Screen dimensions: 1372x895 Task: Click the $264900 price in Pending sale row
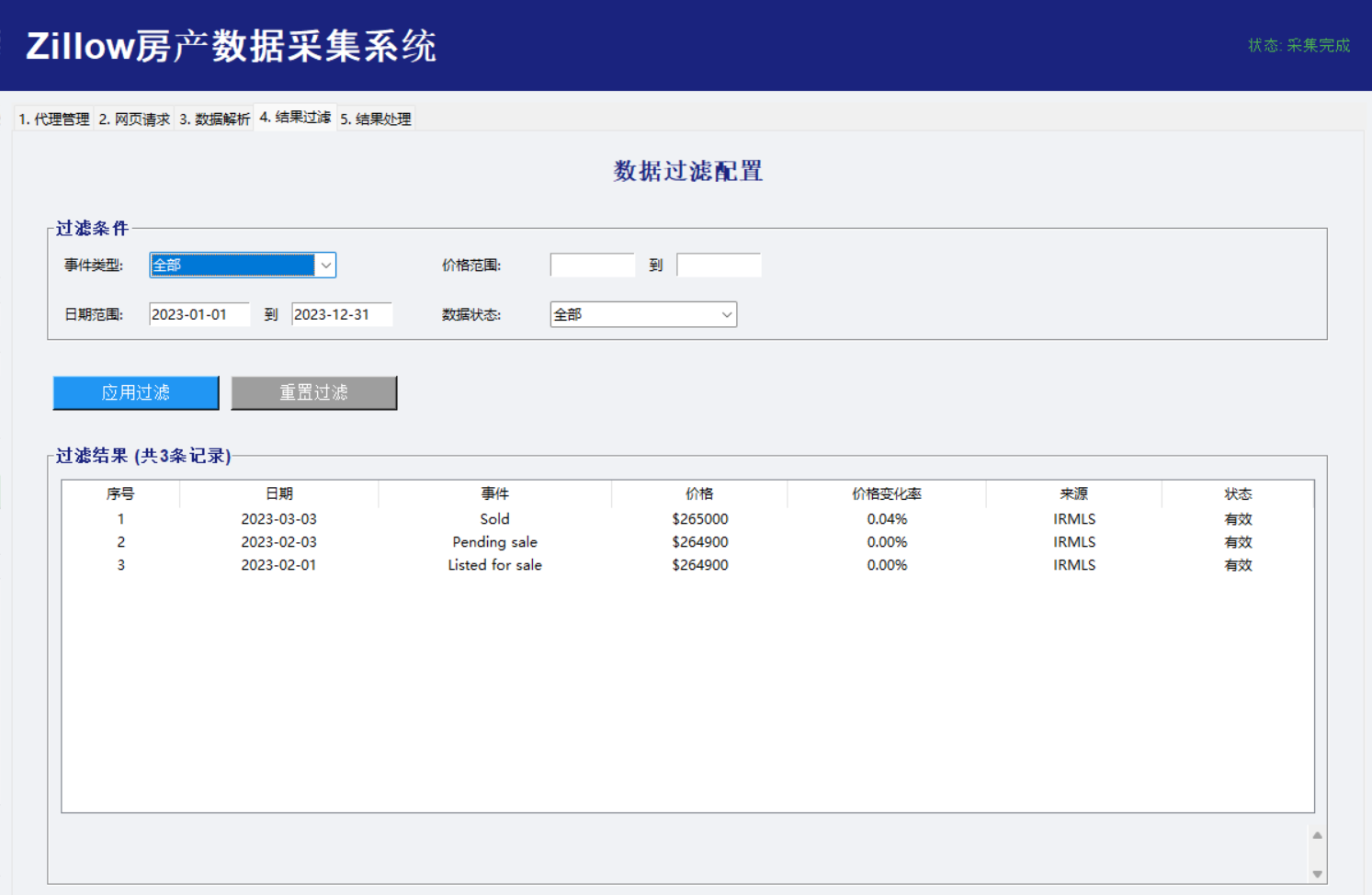point(699,542)
